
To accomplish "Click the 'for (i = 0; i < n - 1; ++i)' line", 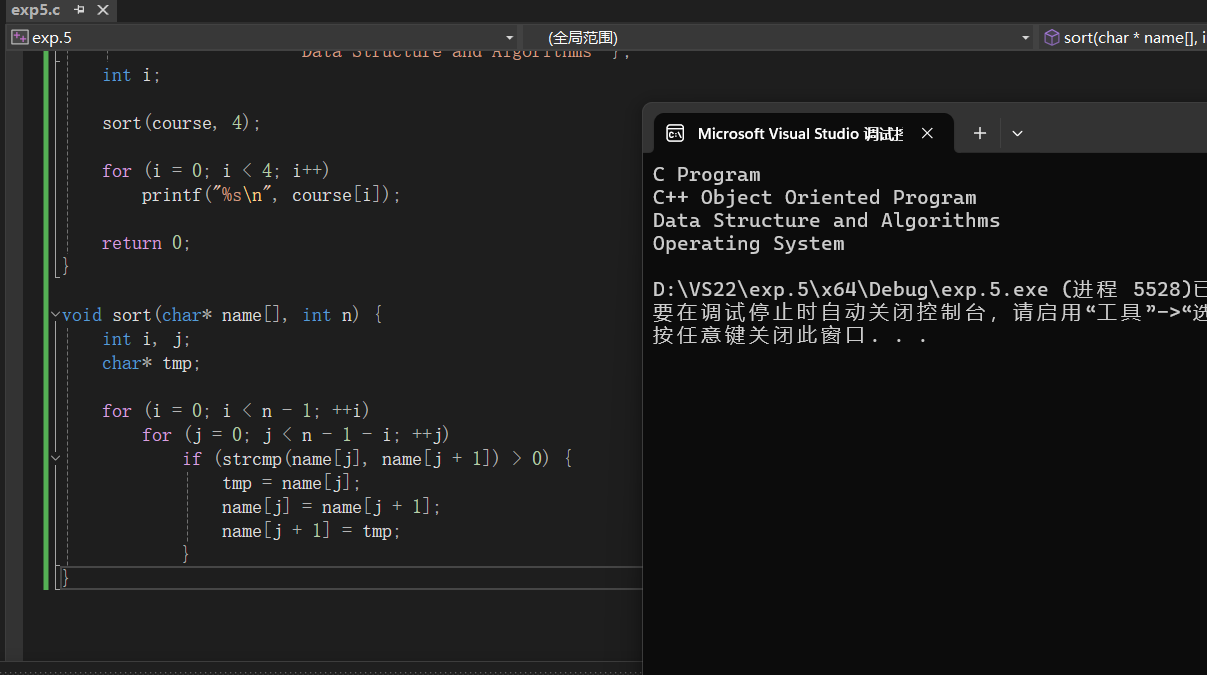I will click(236, 411).
